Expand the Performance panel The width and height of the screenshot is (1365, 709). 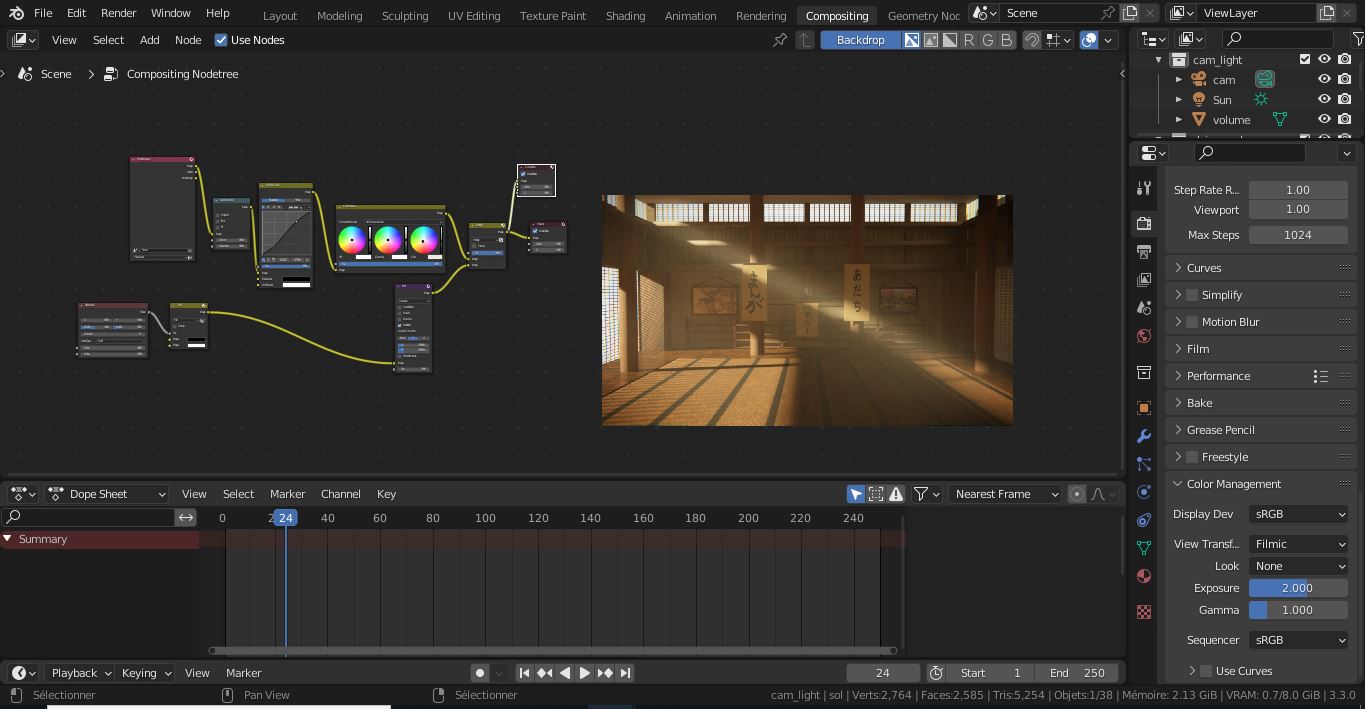(x=1218, y=376)
